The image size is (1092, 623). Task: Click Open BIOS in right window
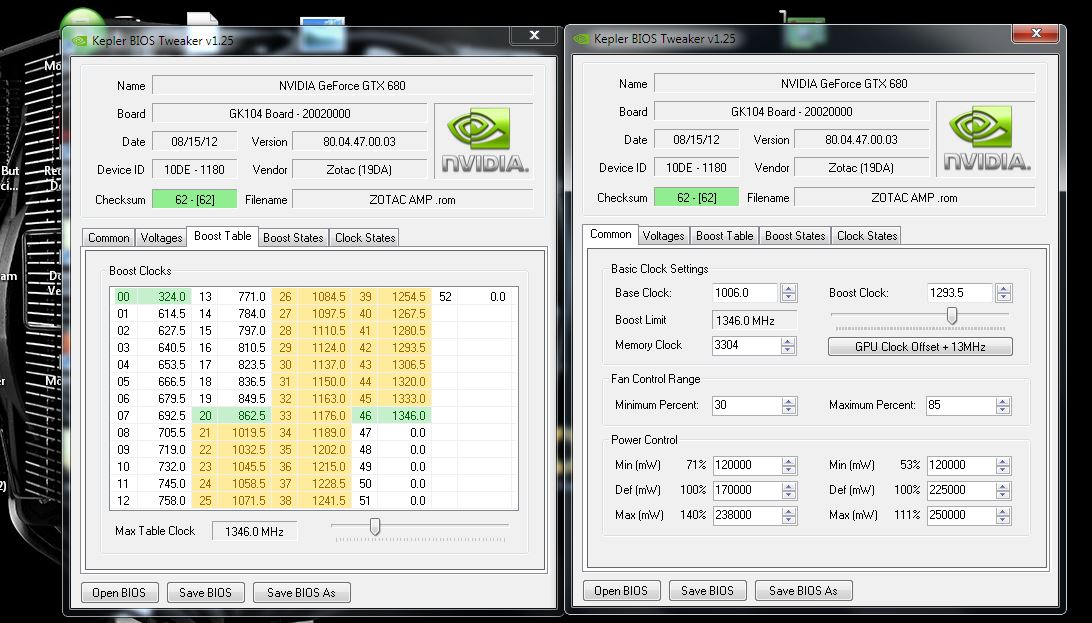621,590
